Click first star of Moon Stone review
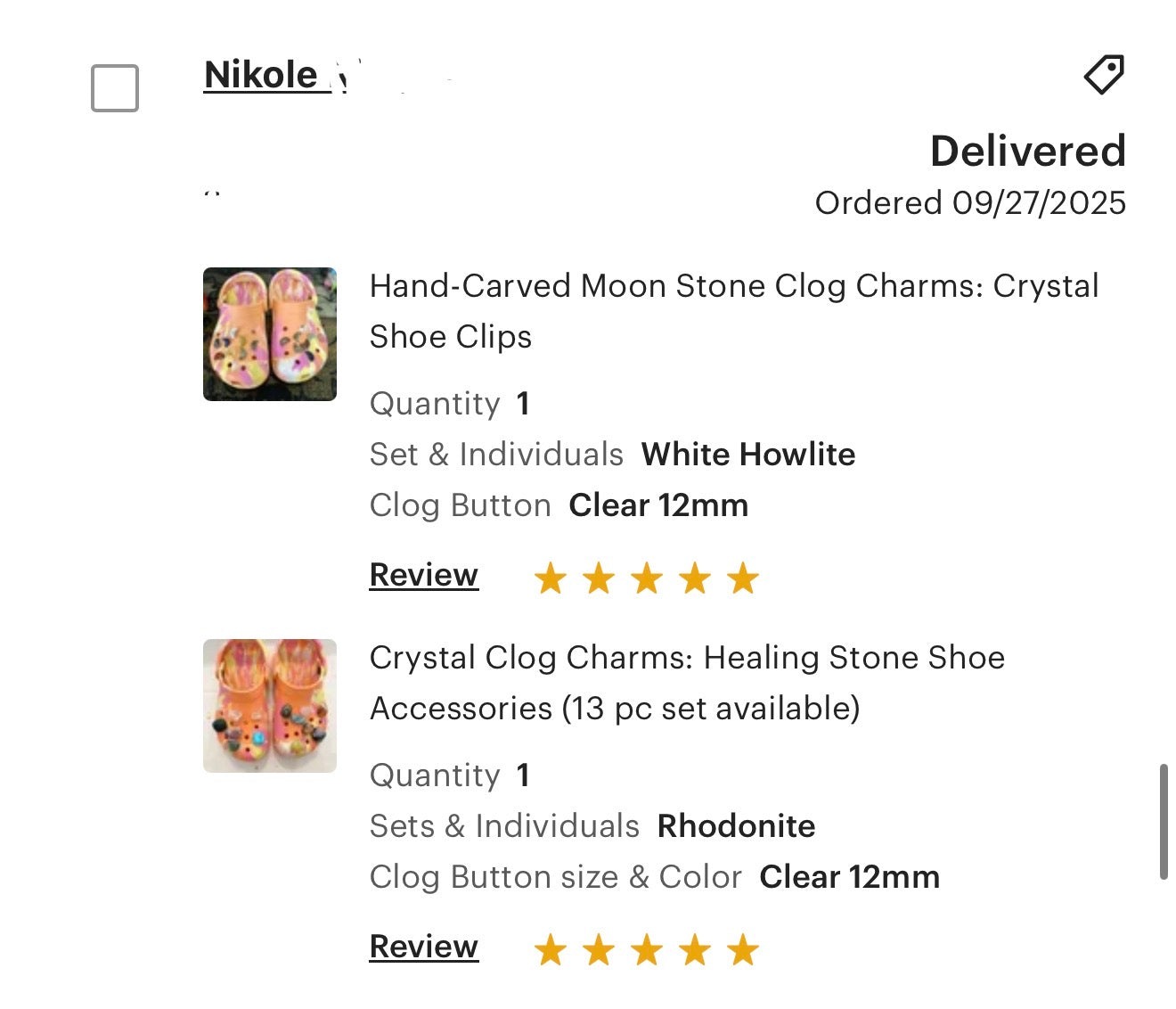Viewport: 1176px width, 1009px height. [551, 578]
